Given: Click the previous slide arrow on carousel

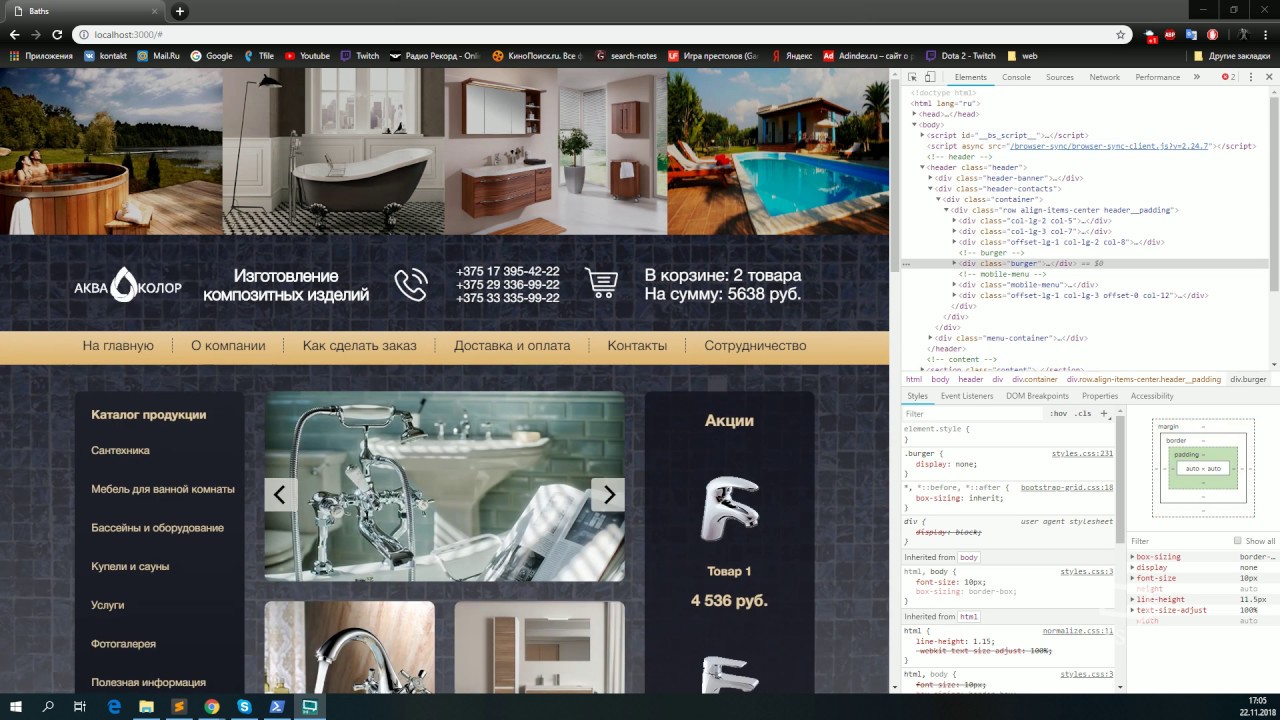Looking at the screenshot, I should click(x=280, y=494).
